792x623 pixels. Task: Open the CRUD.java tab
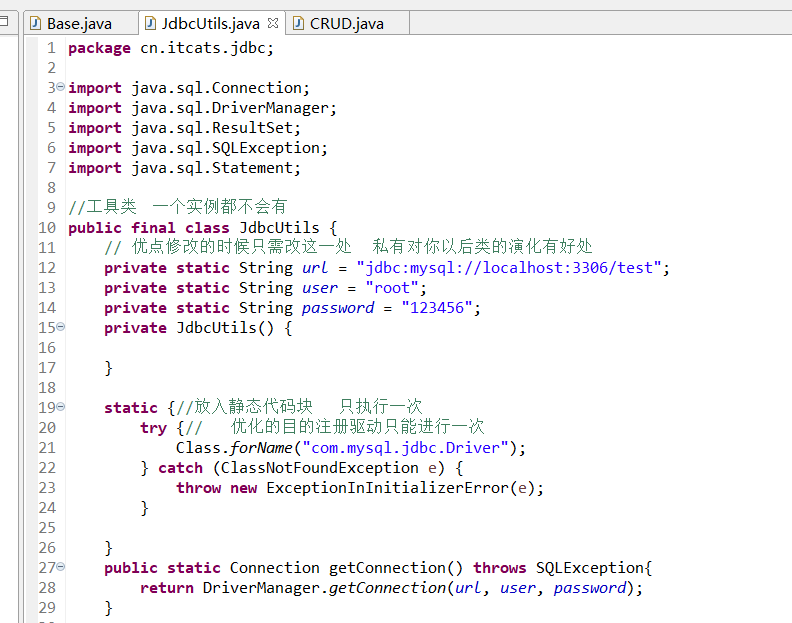[346, 24]
